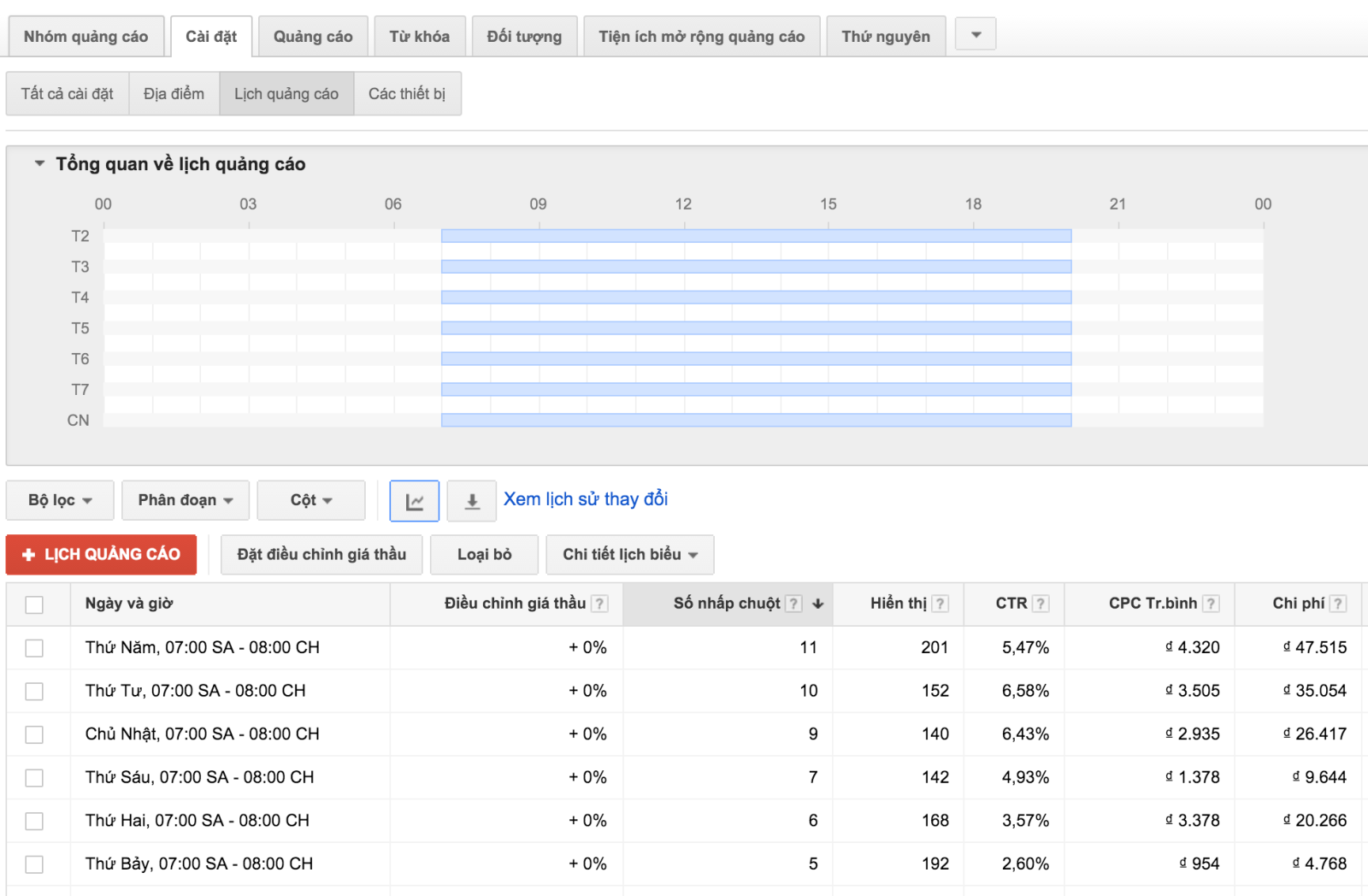Click the LỊCH QUẢNG CÁO red button
Image resolution: width=1368 pixels, height=896 pixels.
click(101, 554)
